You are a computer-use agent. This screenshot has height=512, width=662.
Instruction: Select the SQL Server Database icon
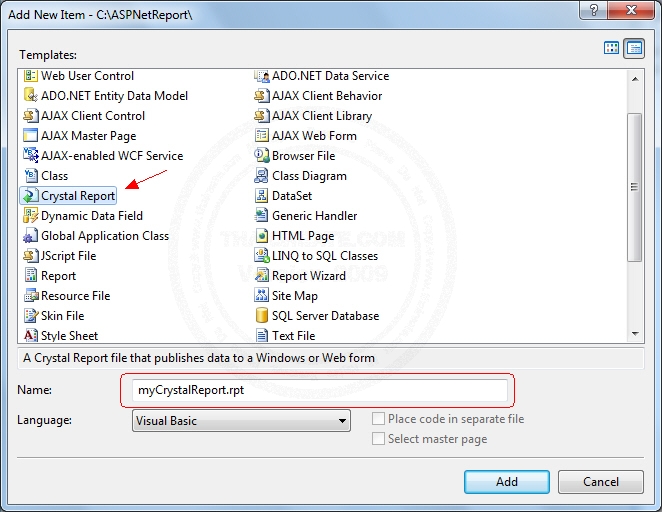(262, 316)
